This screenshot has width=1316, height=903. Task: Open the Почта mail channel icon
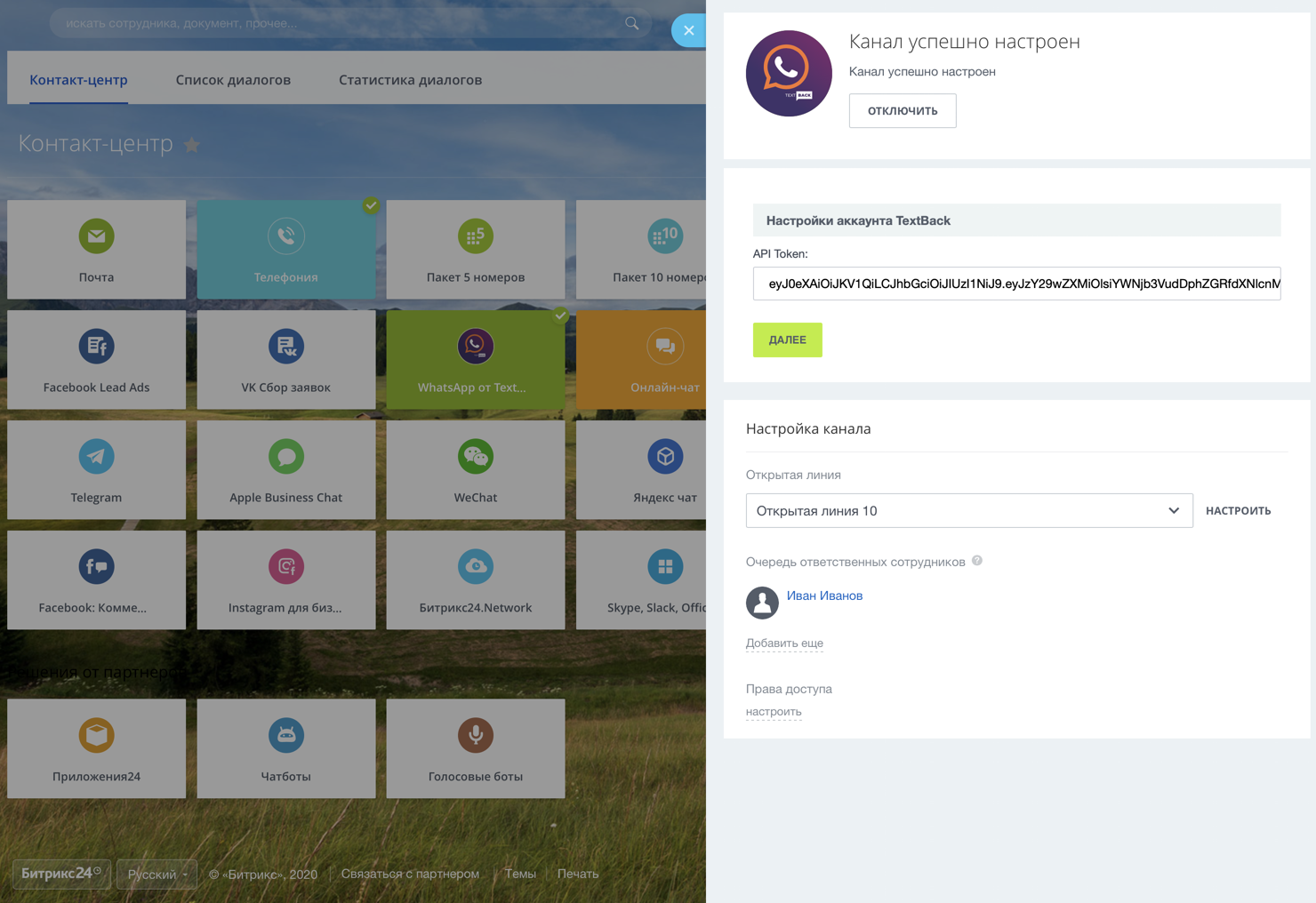click(96, 236)
